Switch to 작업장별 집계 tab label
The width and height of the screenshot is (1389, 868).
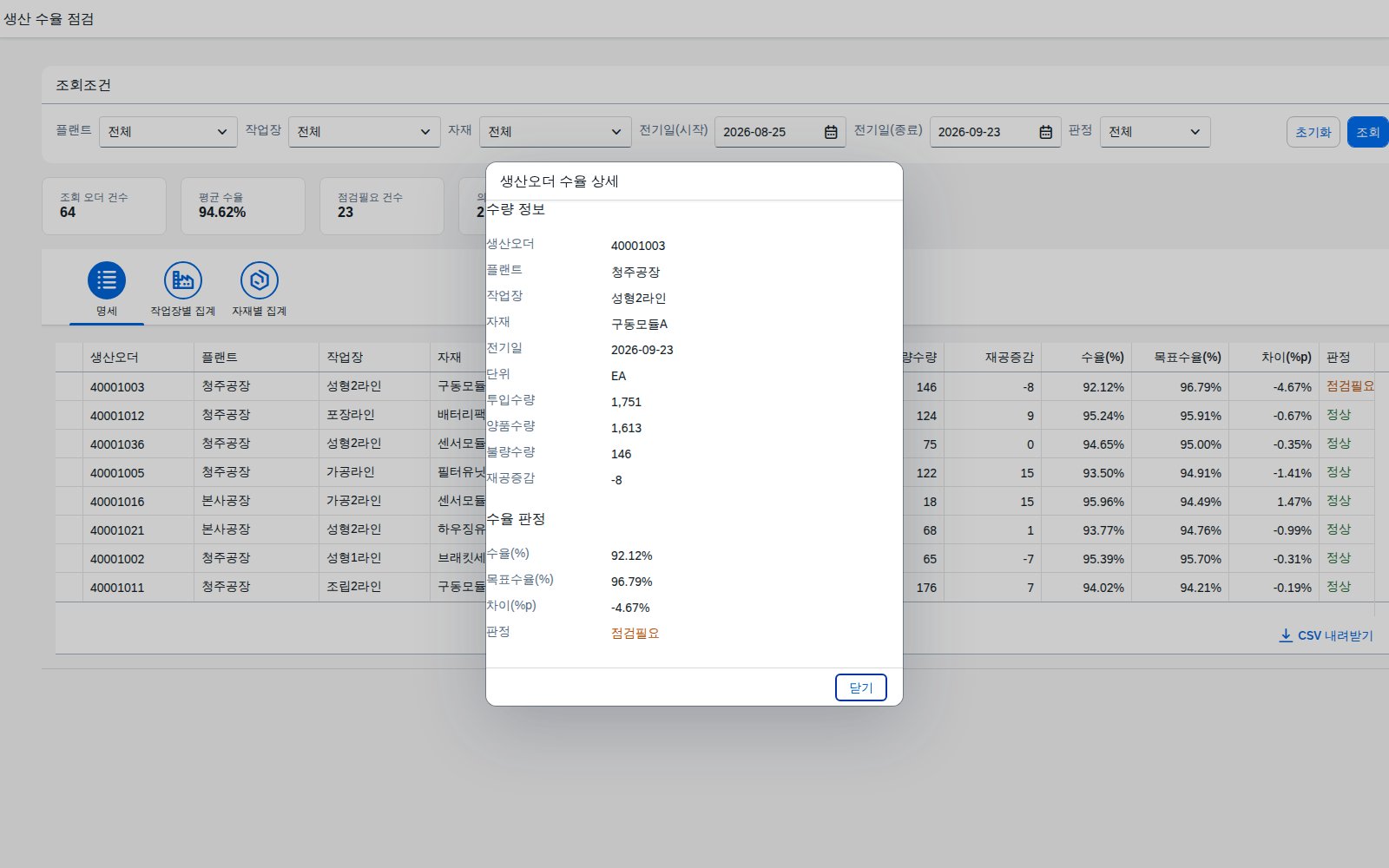pos(183,311)
